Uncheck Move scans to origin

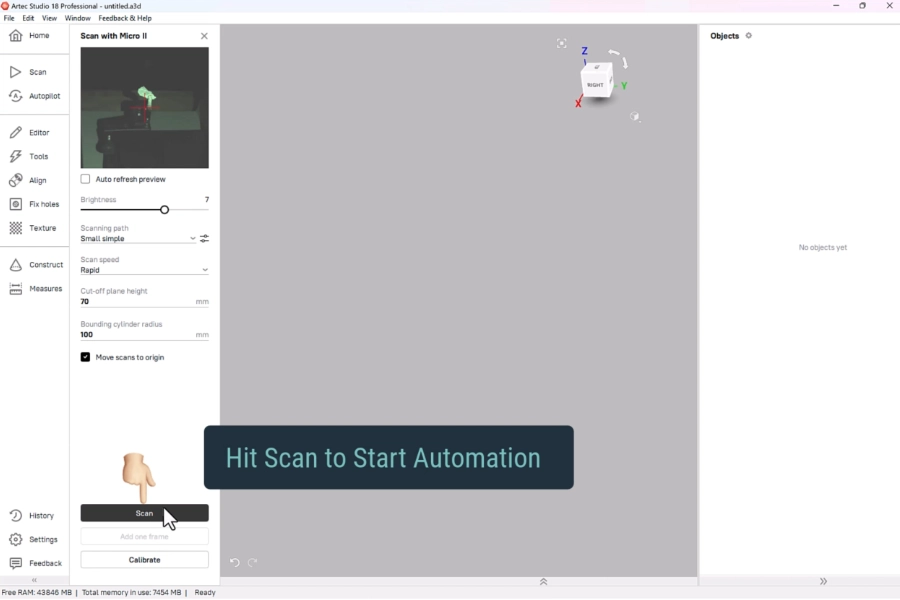pos(85,357)
